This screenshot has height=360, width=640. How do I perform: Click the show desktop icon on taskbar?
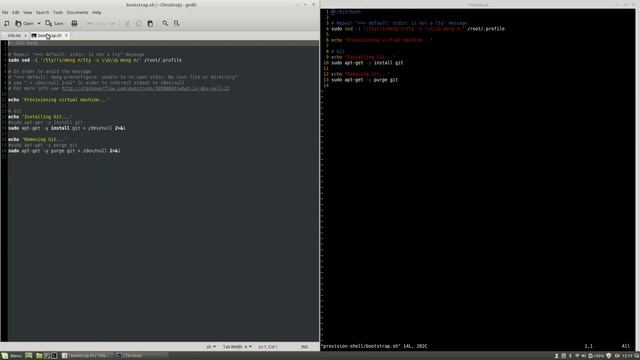29,356
